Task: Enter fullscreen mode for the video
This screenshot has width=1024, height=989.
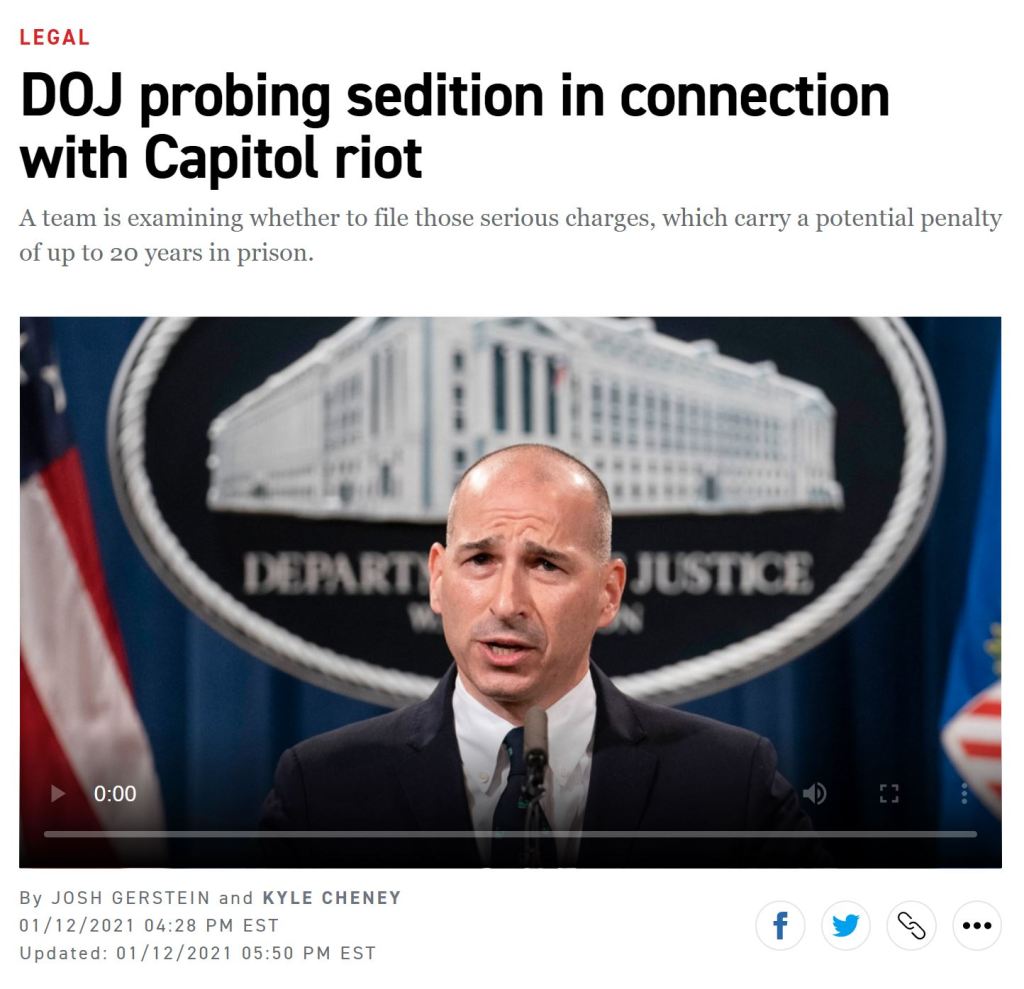Action: pos(888,794)
